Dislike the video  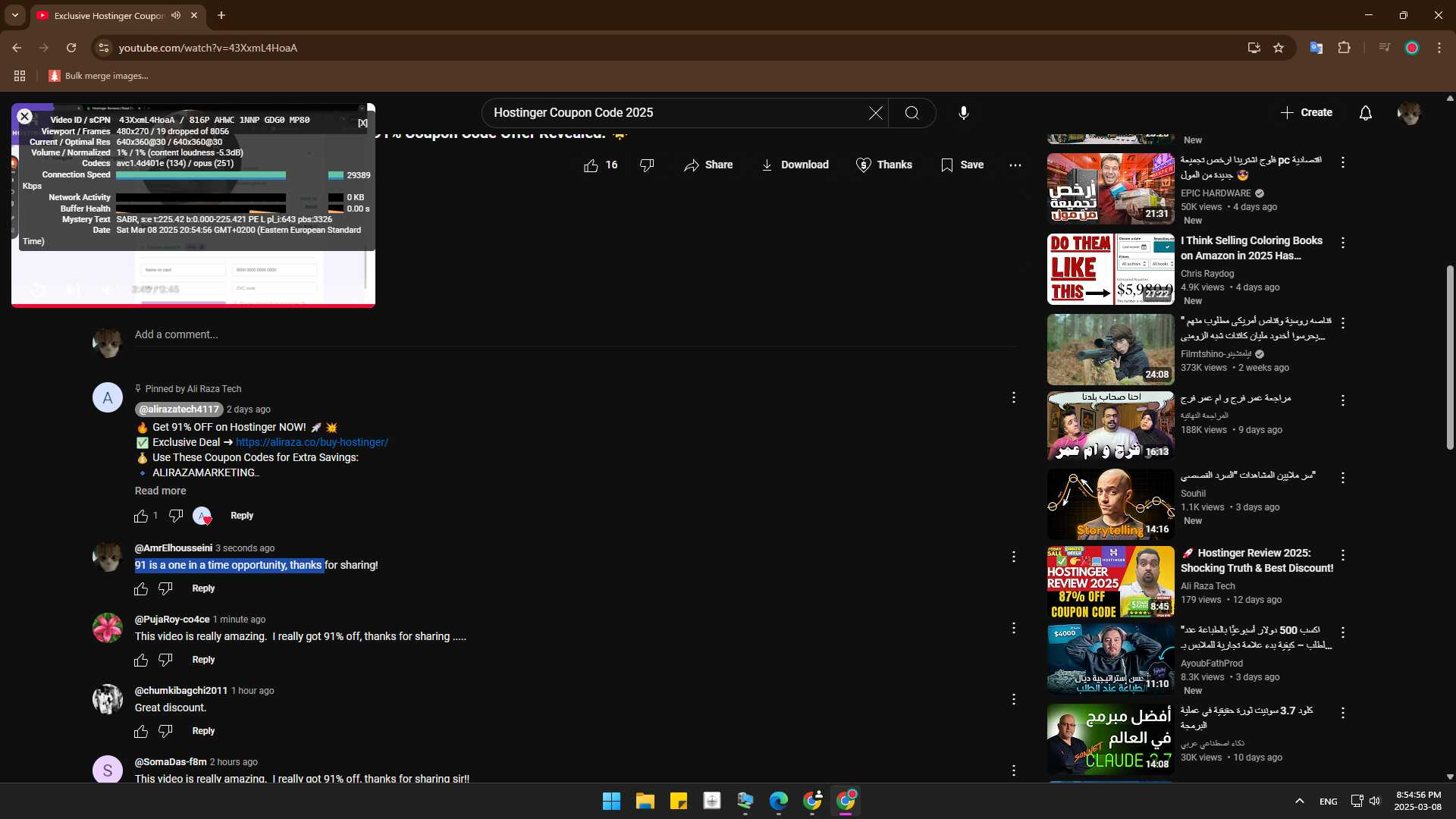(x=647, y=165)
